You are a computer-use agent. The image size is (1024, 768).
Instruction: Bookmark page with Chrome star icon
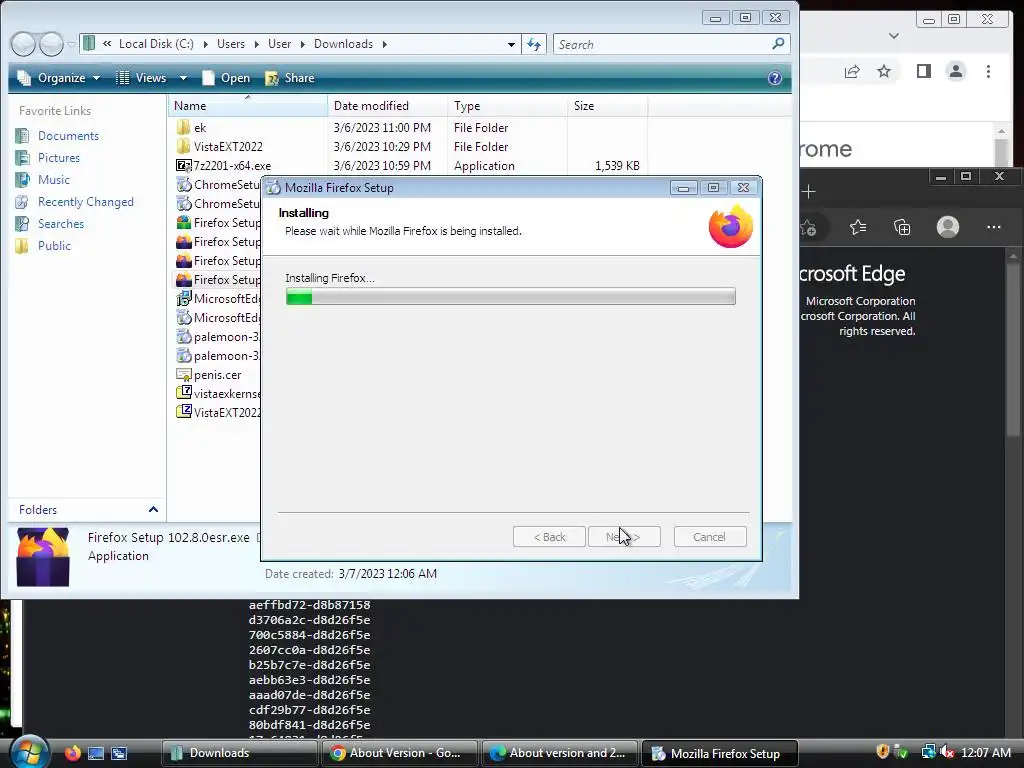(x=884, y=71)
